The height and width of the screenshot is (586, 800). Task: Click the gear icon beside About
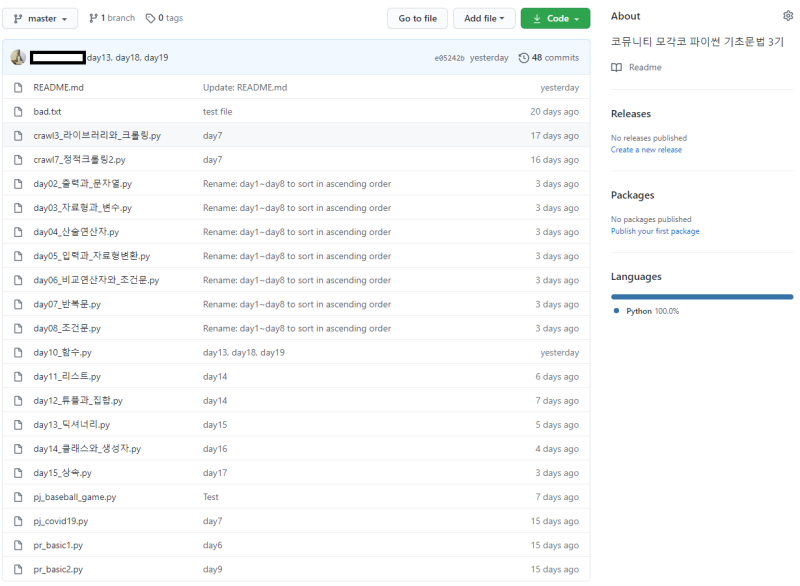[787, 16]
